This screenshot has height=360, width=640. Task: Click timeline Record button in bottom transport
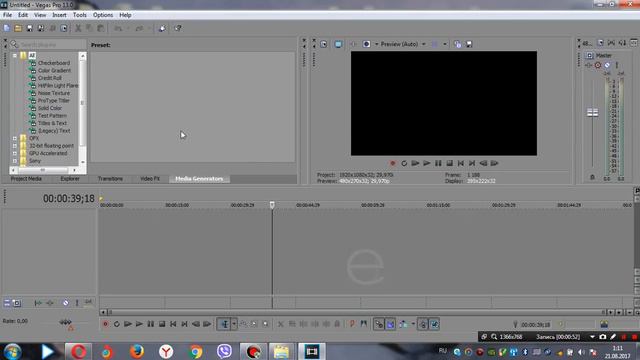coord(105,324)
